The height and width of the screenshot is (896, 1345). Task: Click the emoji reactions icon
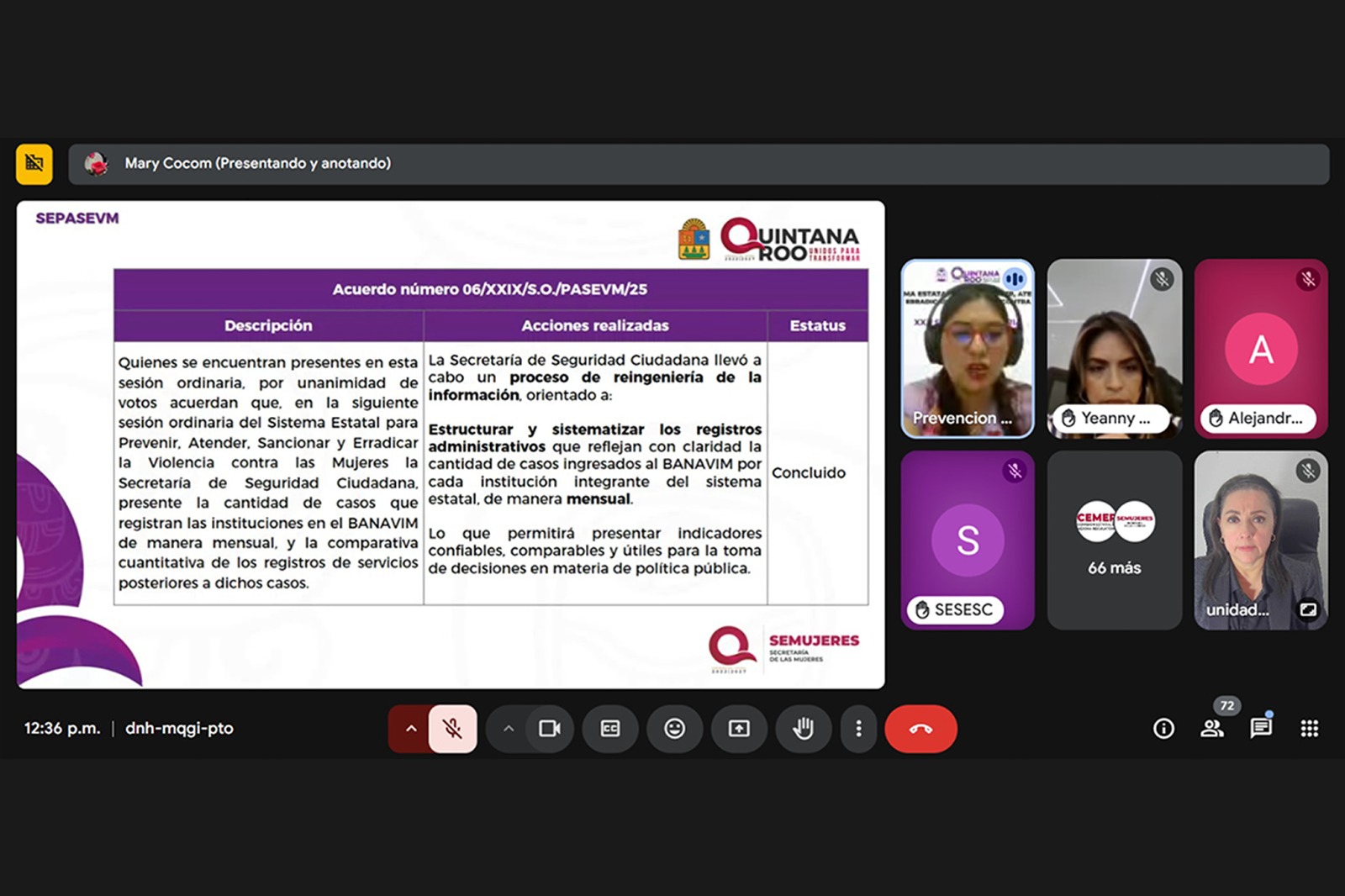(674, 729)
